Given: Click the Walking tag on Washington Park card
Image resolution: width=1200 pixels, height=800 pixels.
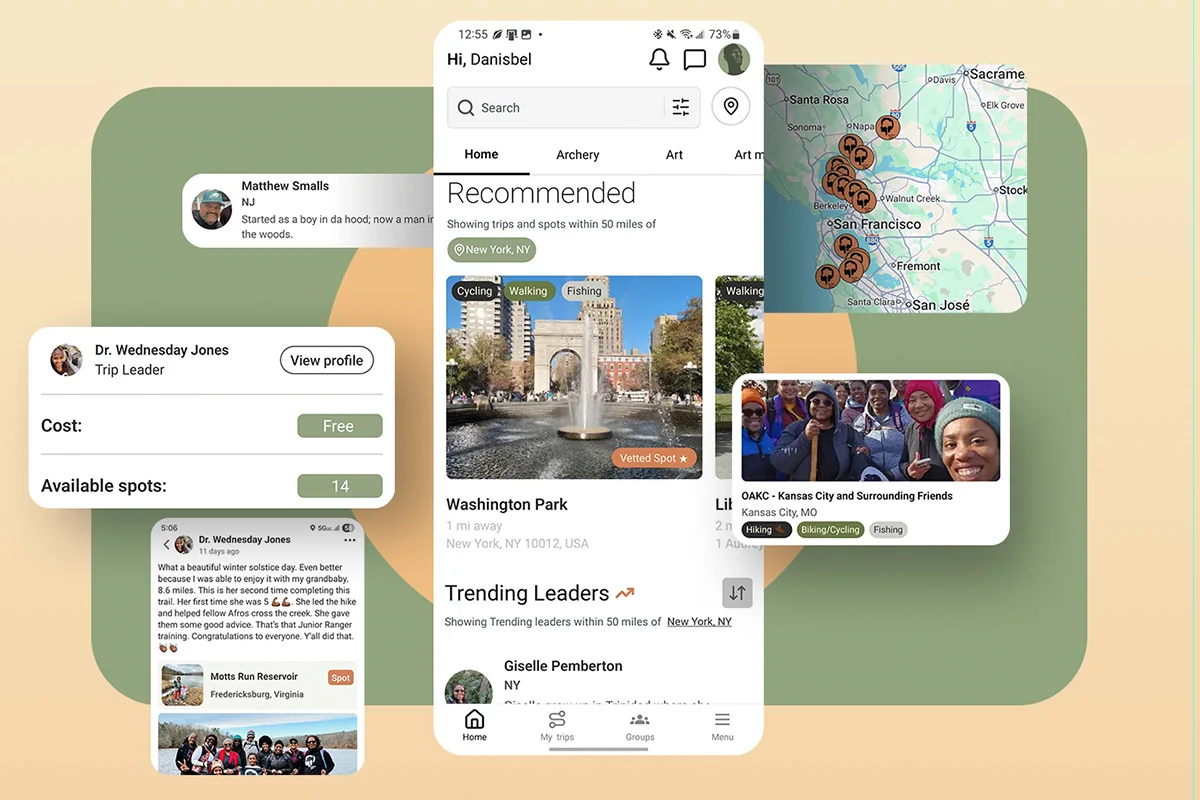Looking at the screenshot, I should (x=528, y=291).
